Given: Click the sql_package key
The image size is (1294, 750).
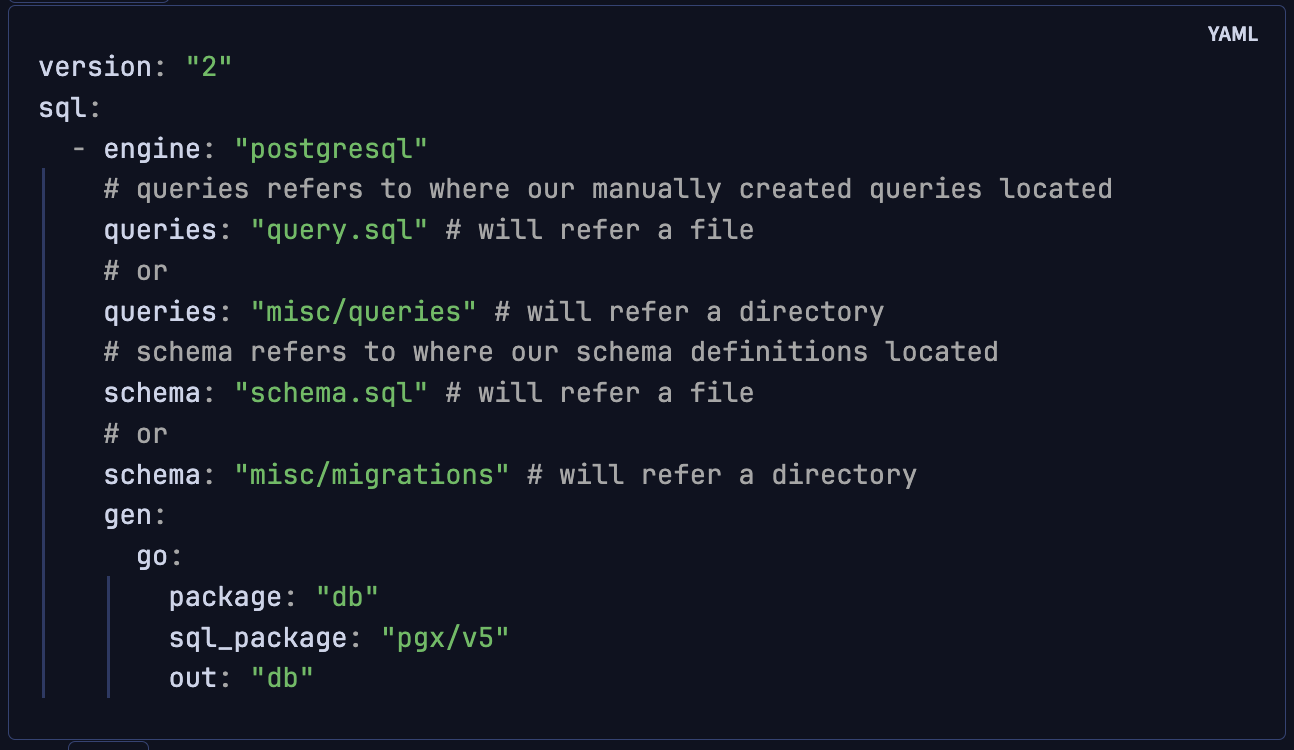Looking at the screenshot, I should (x=265, y=637).
